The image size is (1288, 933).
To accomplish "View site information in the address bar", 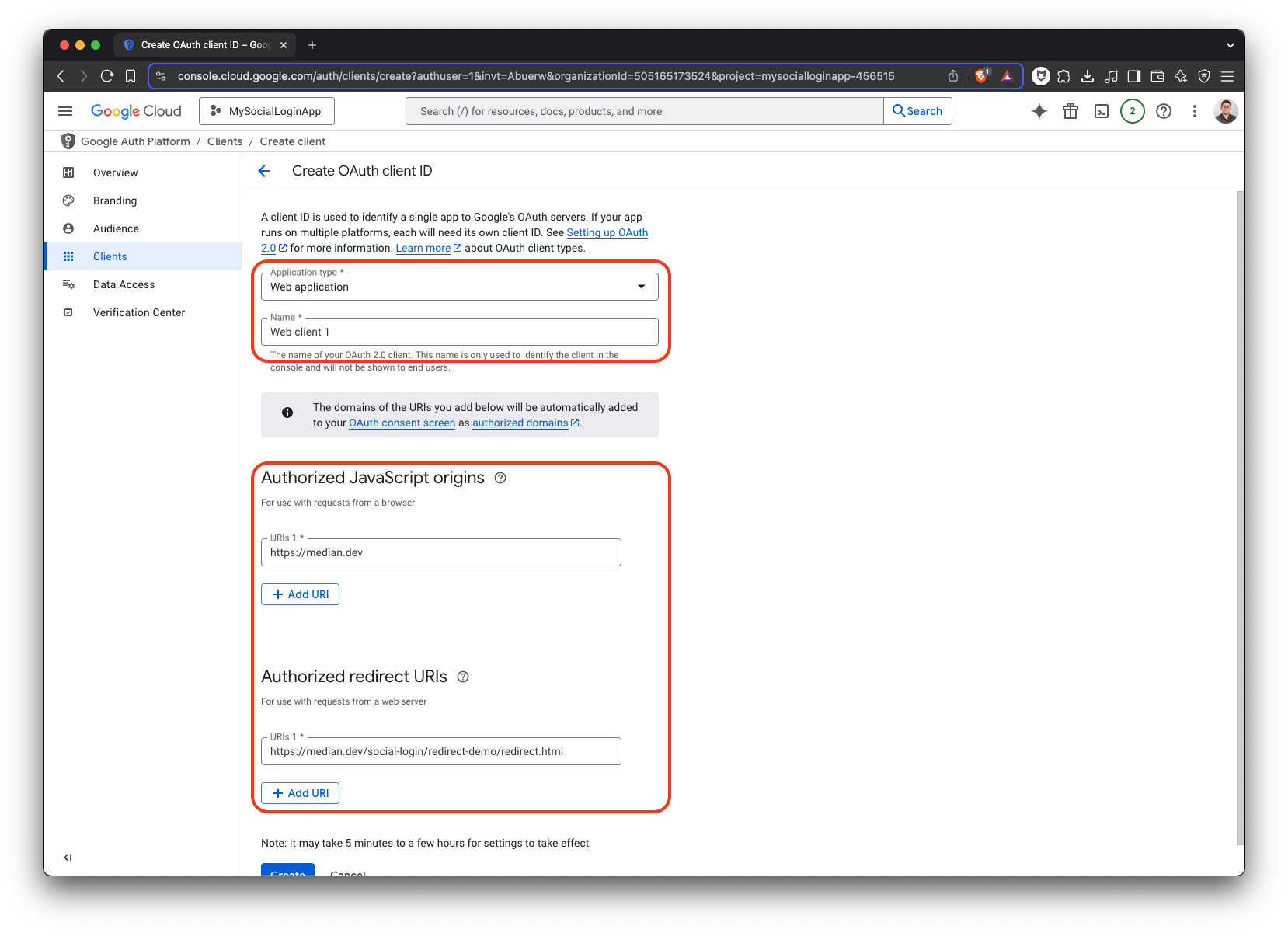I will click(161, 76).
